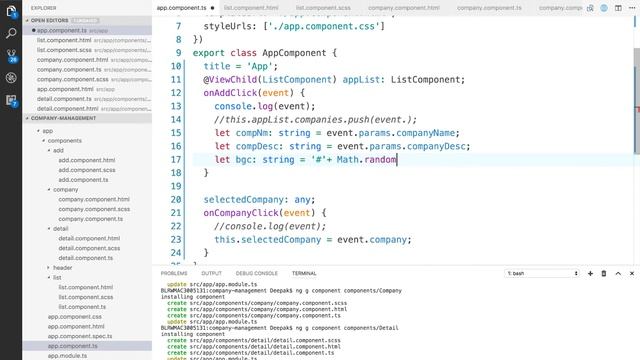The height and width of the screenshot is (360, 640).
Task: Open company.component.ts in the company folder
Action: (x=91, y=219)
